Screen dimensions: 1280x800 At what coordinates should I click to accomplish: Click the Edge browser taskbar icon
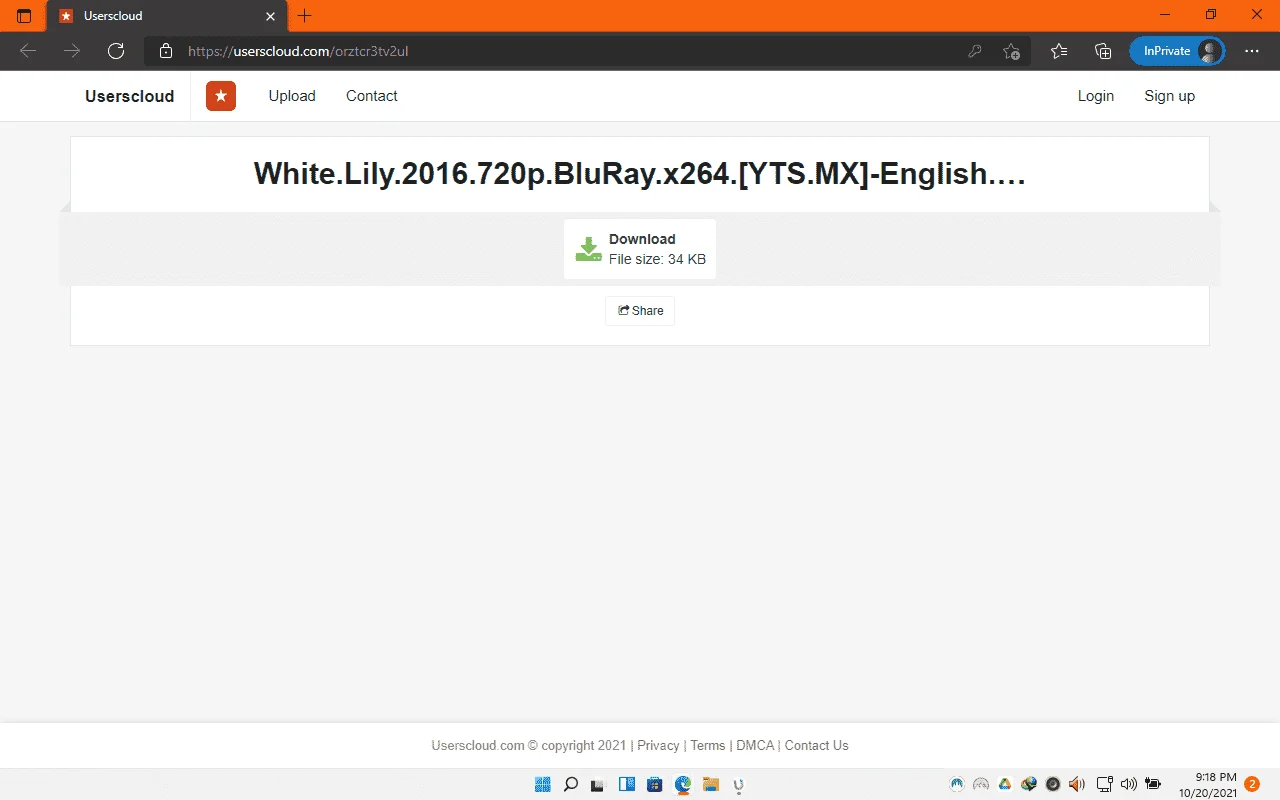click(x=683, y=784)
